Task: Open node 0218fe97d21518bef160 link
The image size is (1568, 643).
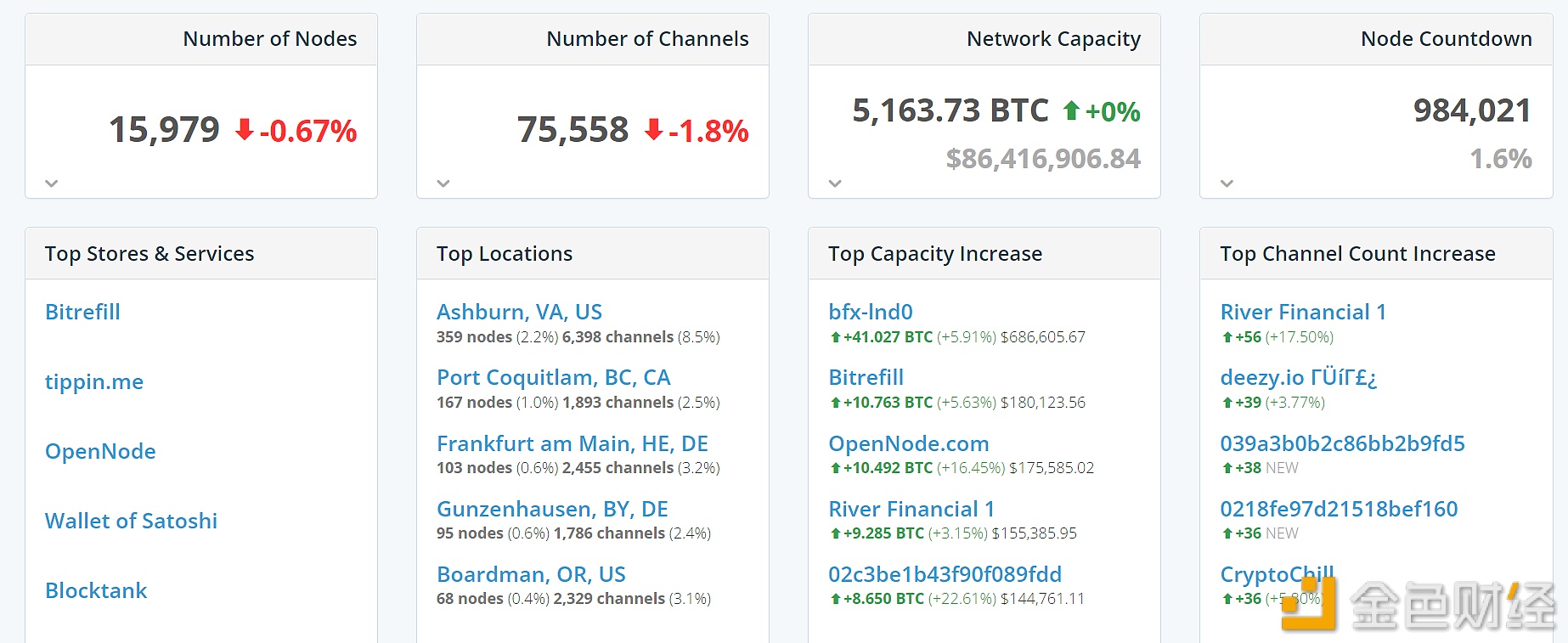Action: click(x=1339, y=509)
